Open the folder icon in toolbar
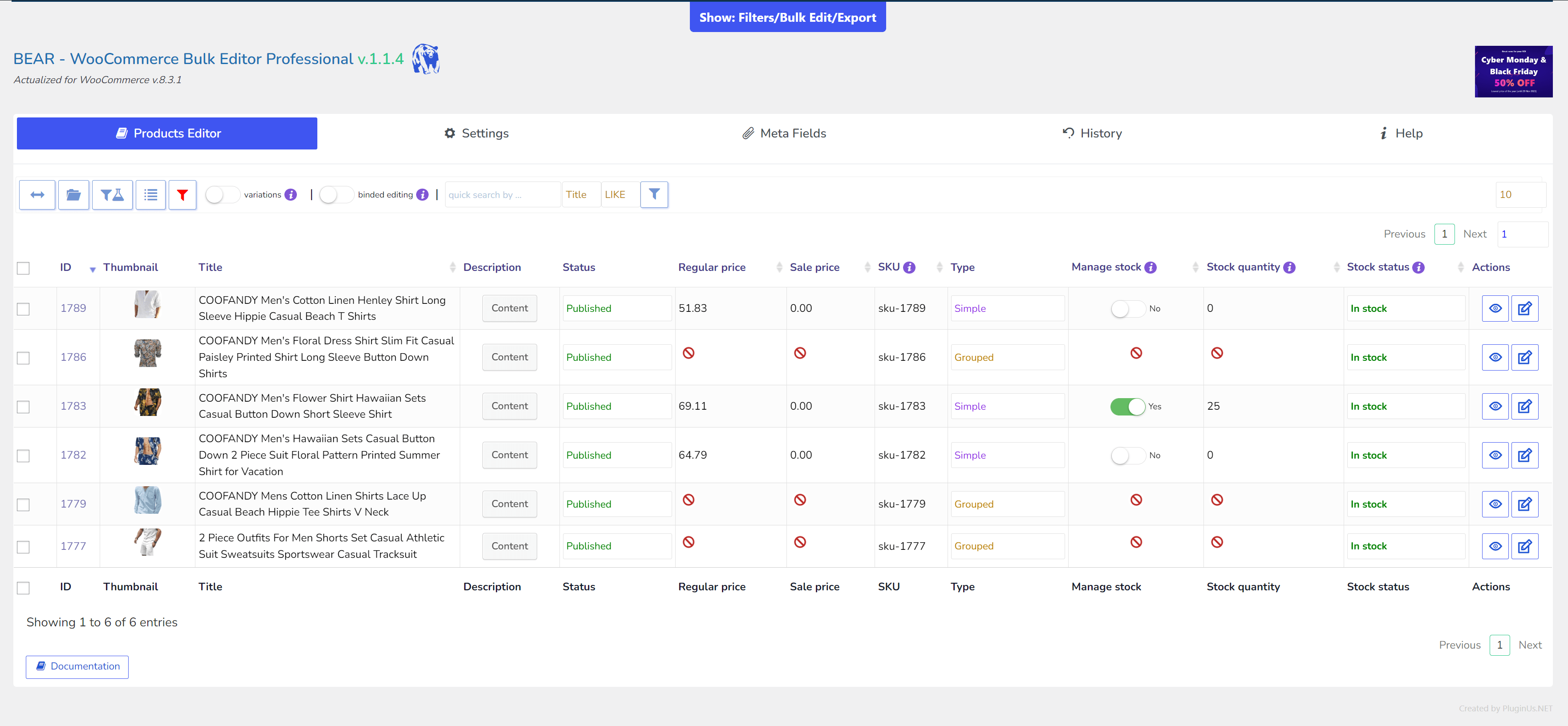 (x=73, y=195)
